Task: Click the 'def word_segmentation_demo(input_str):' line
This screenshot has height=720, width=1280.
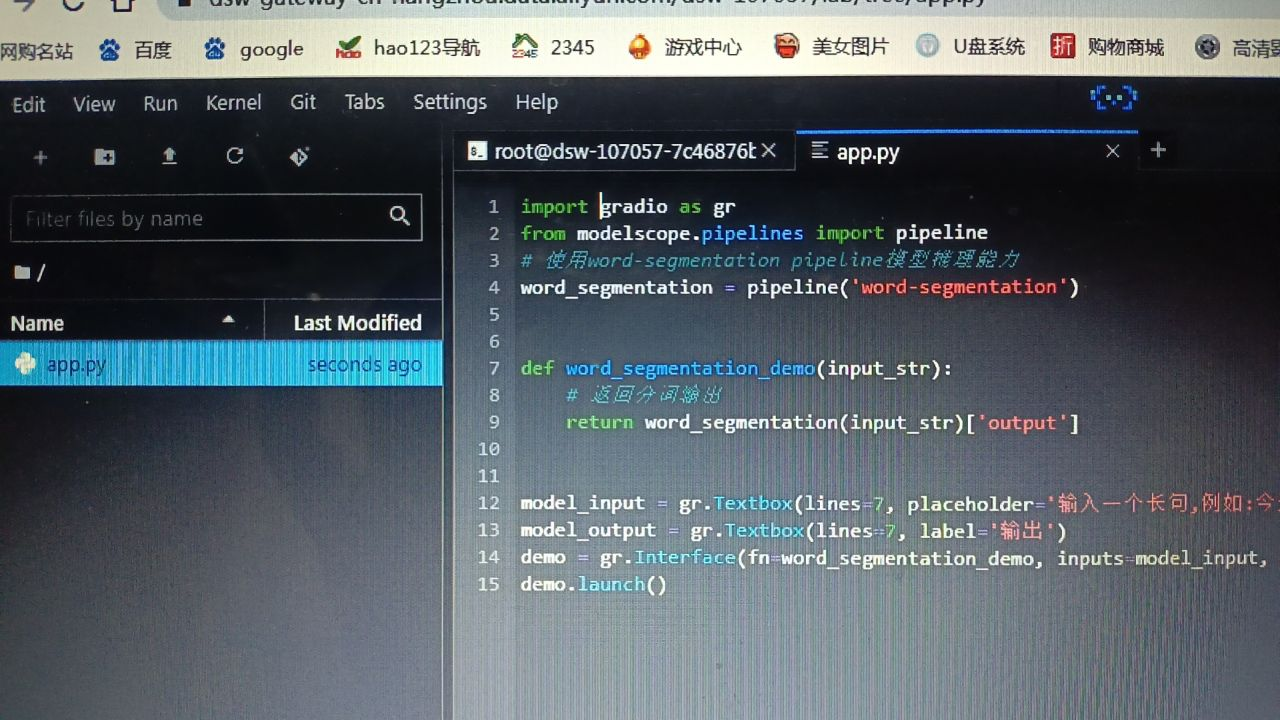Action: [736, 368]
